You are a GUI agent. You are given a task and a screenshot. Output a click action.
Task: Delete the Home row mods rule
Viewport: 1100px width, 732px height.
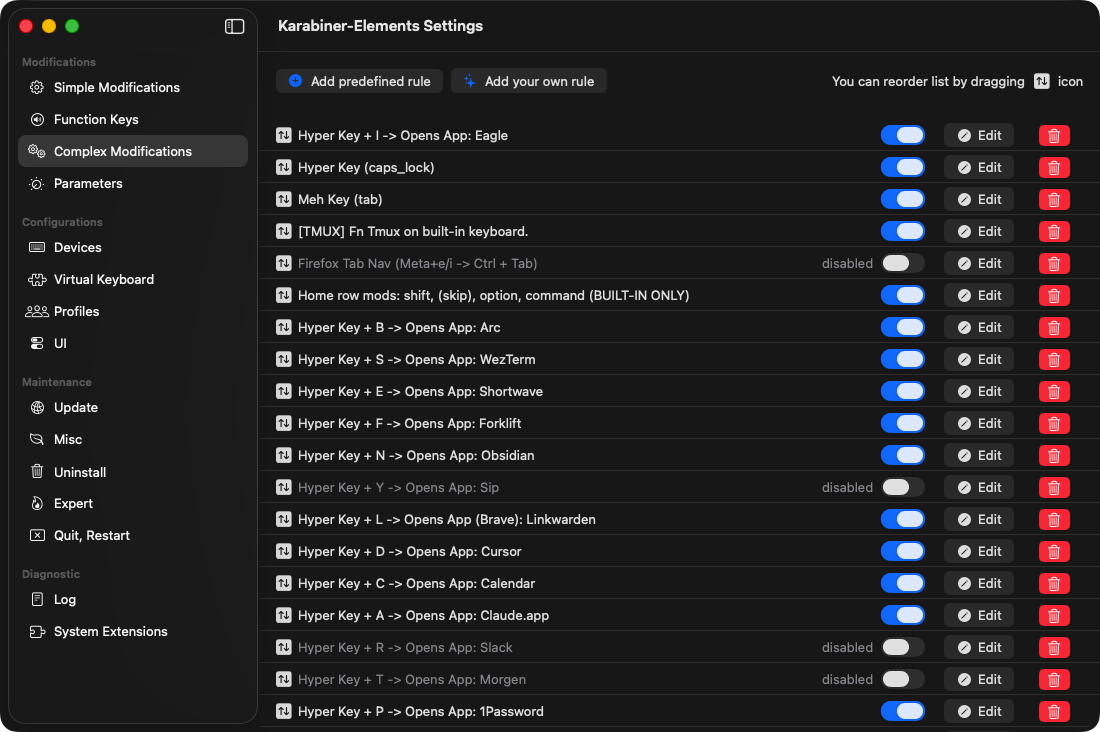[1054, 295]
